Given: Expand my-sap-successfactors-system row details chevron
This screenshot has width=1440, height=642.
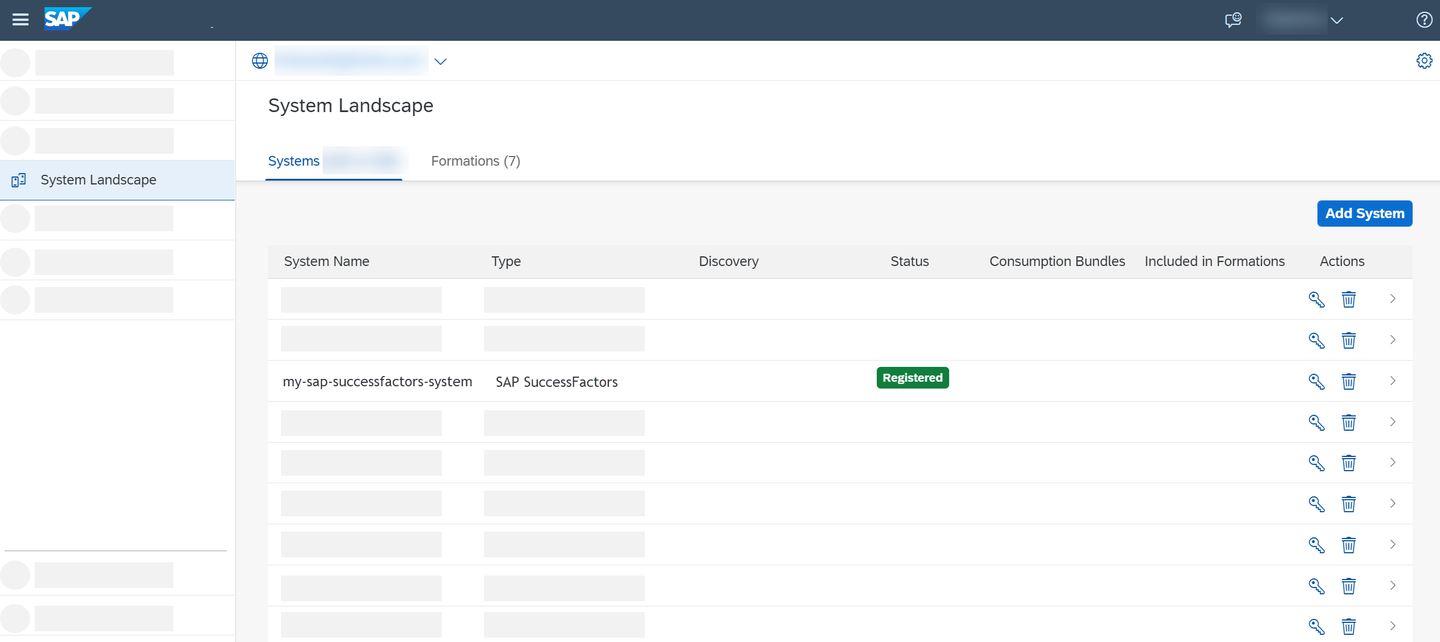Looking at the screenshot, I should tap(1393, 381).
